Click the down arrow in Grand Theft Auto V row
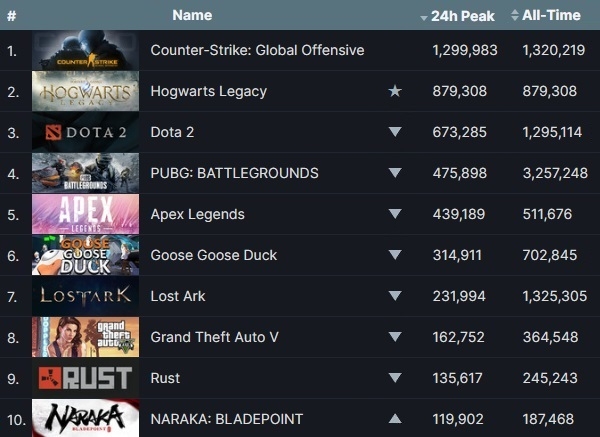The height and width of the screenshot is (437, 600). click(x=395, y=337)
